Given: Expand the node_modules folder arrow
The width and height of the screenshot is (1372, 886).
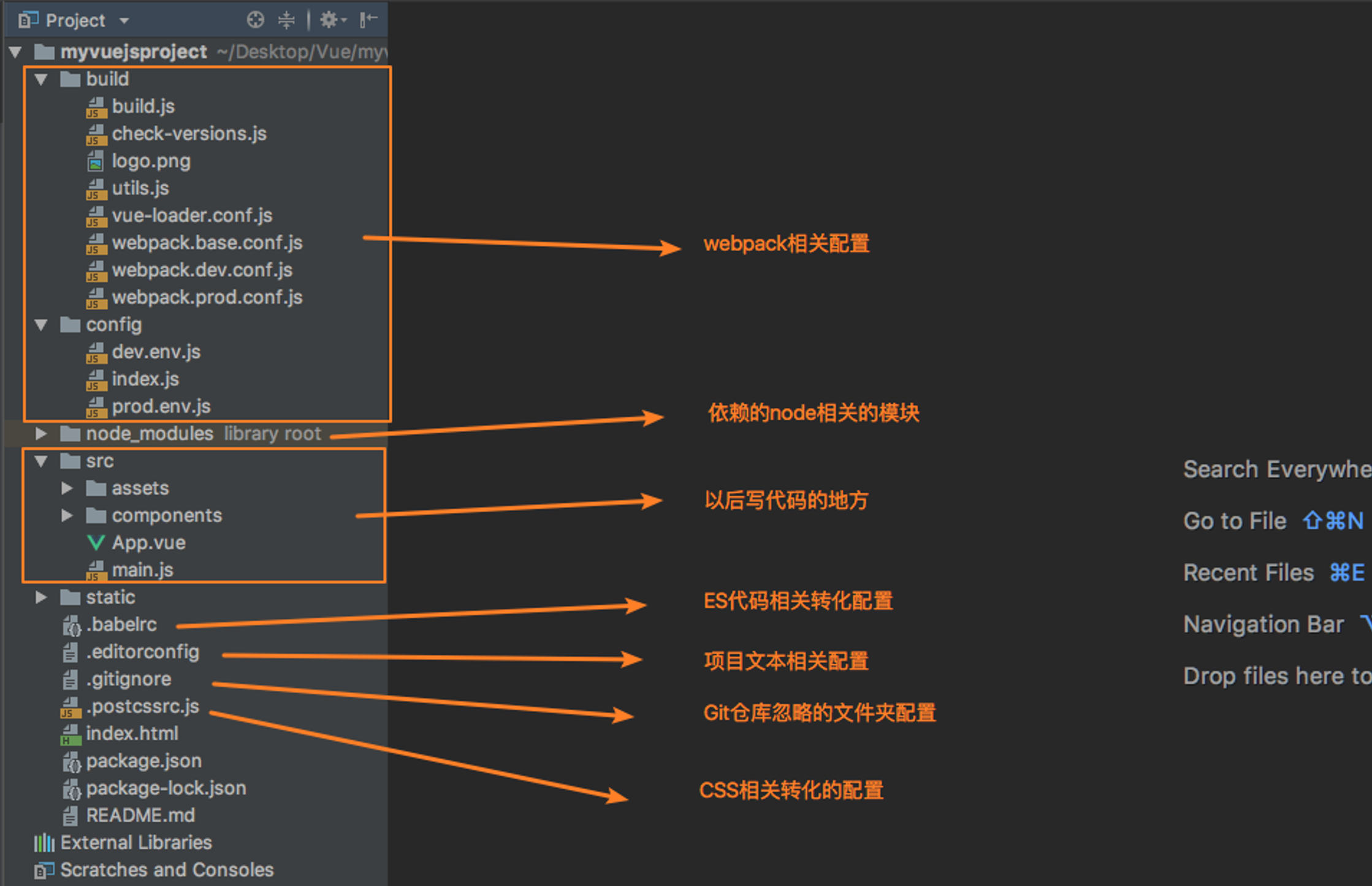Looking at the screenshot, I should click(41, 434).
